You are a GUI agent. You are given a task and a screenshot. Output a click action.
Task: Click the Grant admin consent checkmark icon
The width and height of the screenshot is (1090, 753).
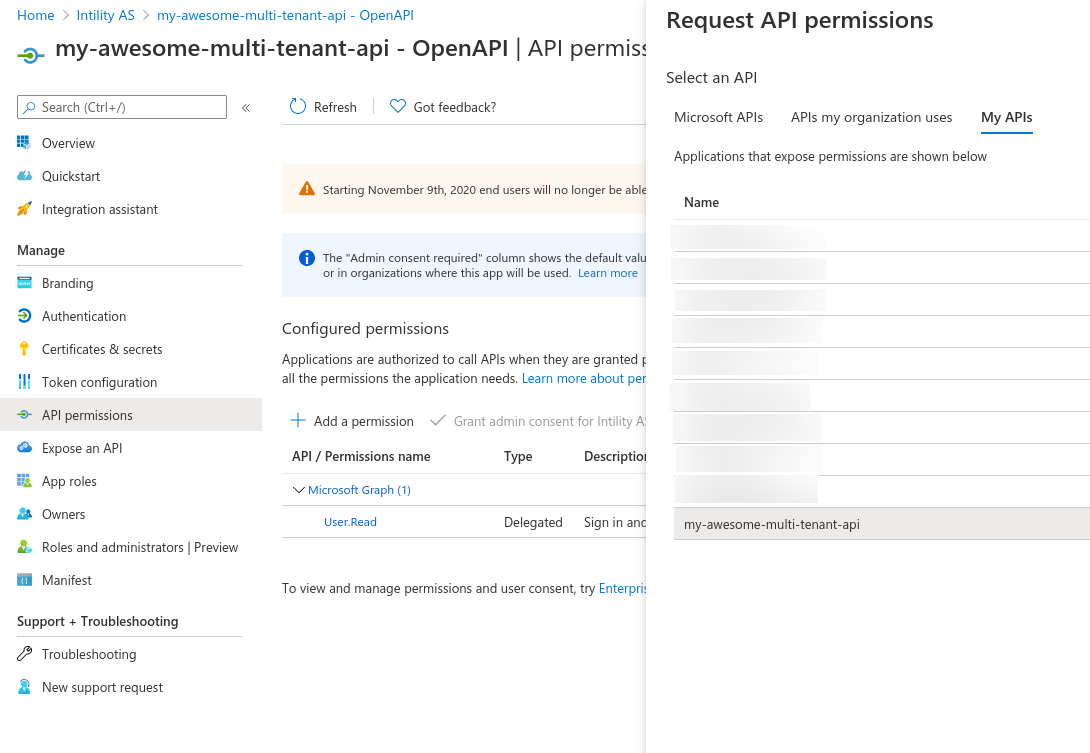(x=437, y=421)
